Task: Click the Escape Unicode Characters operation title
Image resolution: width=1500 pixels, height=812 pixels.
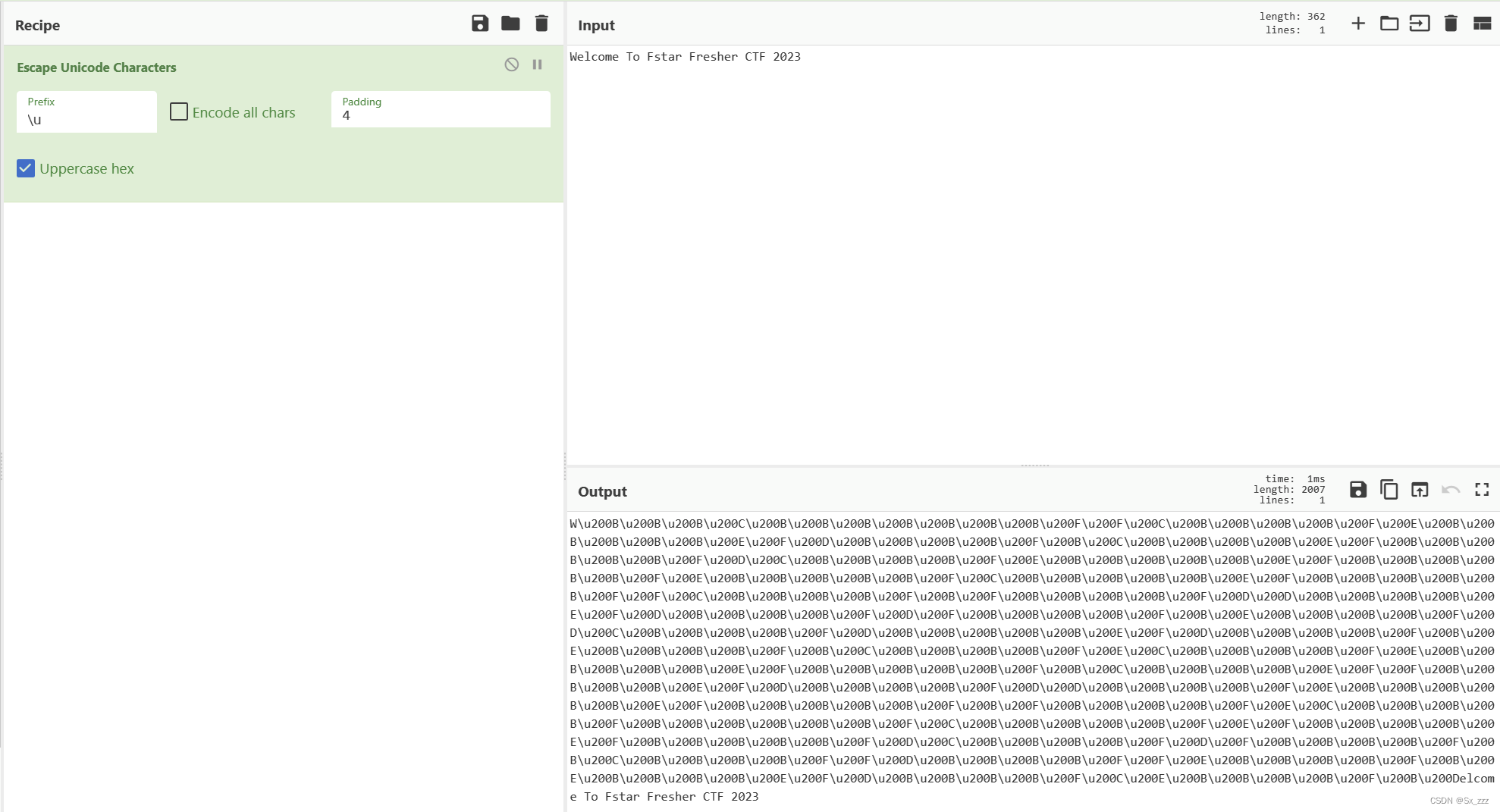Action: (x=96, y=67)
